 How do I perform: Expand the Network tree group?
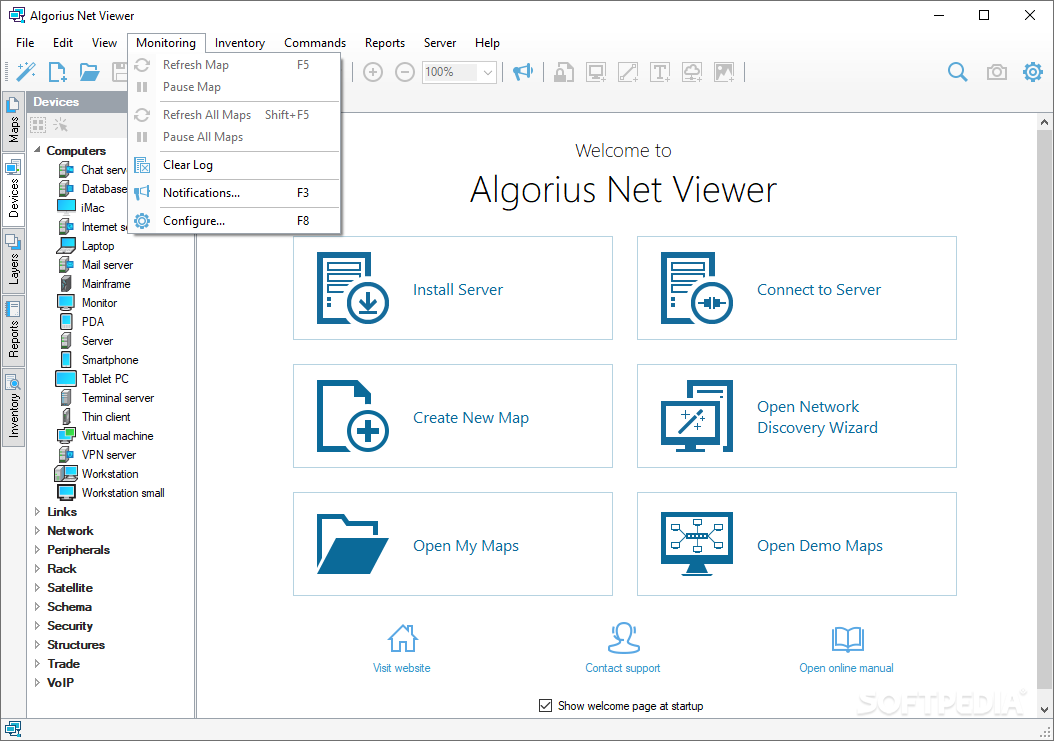coord(37,531)
